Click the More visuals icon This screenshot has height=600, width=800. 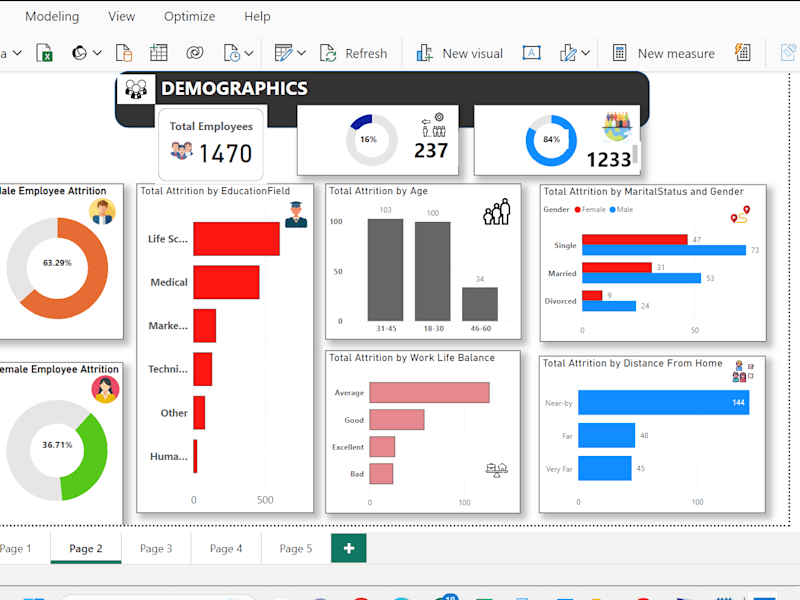[568, 53]
